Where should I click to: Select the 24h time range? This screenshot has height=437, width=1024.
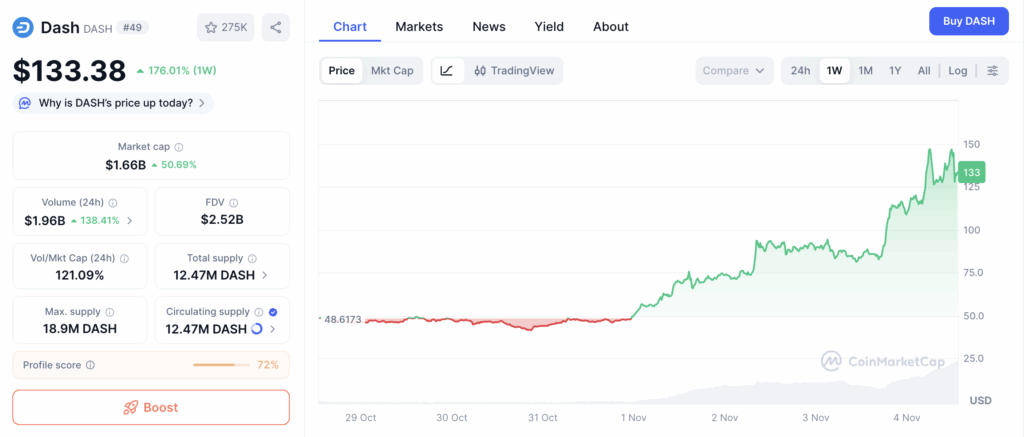[x=800, y=71]
